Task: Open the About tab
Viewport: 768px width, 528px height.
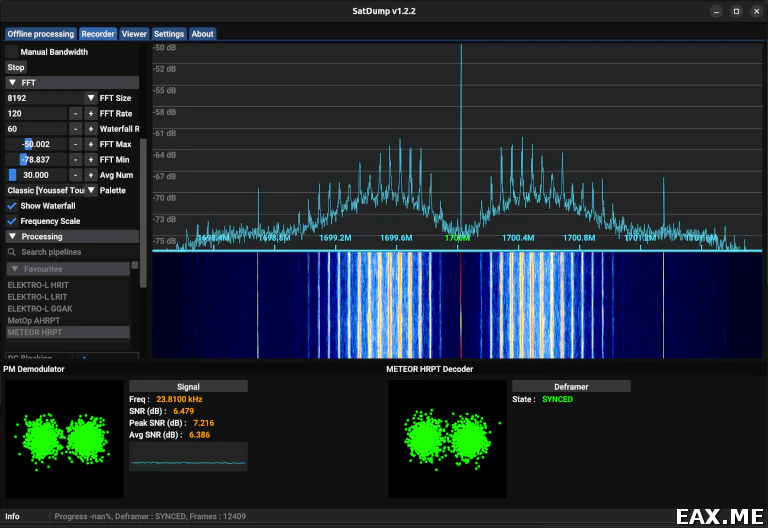Action: click(202, 34)
